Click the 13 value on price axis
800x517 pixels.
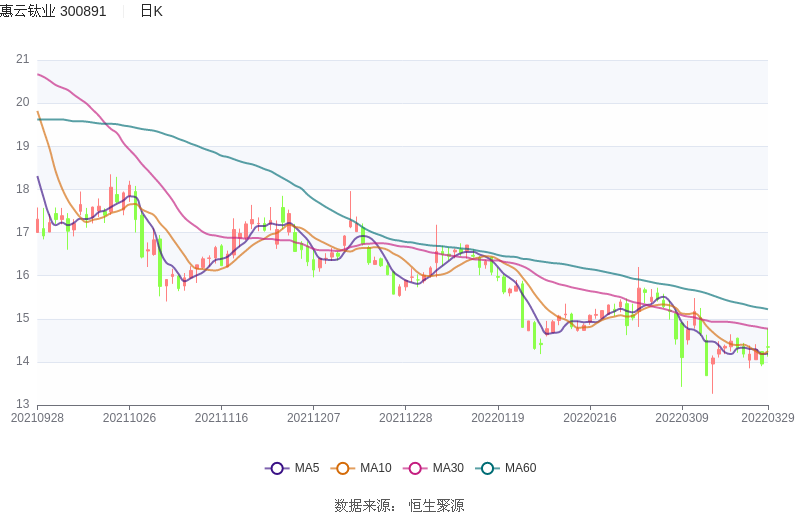[x=23, y=404]
